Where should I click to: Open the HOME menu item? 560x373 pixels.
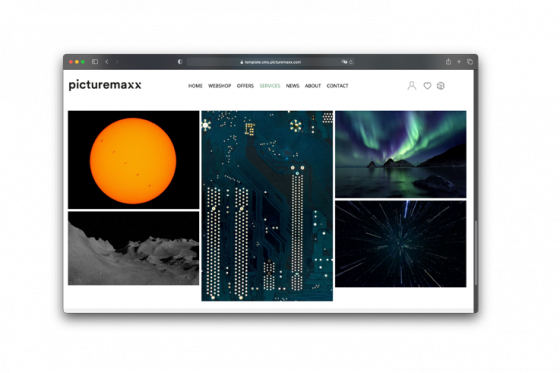click(x=195, y=86)
